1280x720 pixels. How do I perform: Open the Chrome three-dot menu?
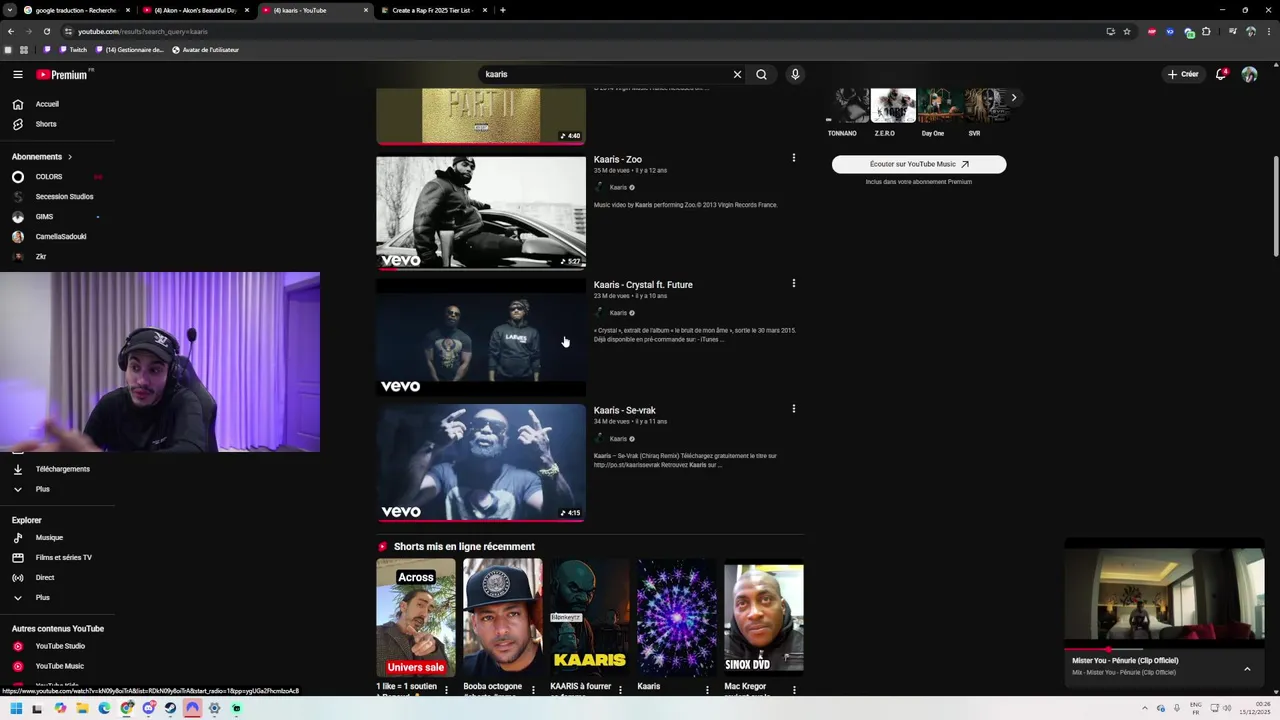(x=1268, y=31)
